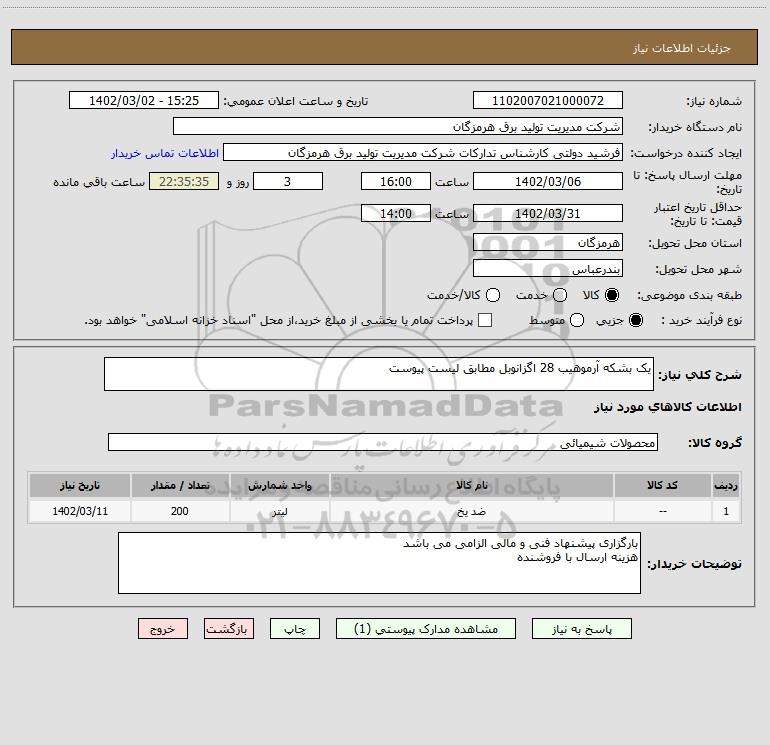Image resolution: width=770 pixels, height=745 pixels.
Task: Click the general need description text box
Action: click(x=379, y=374)
